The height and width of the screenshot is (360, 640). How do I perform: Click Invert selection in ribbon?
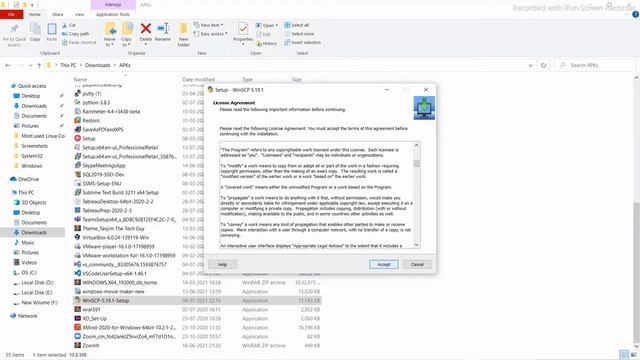click(x=302, y=42)
